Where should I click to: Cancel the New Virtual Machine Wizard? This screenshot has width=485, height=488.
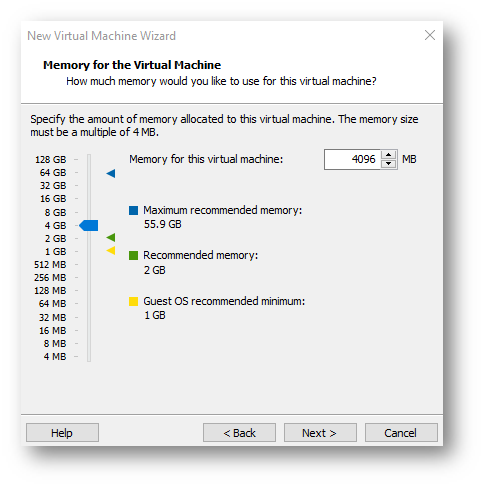(401, 433)
